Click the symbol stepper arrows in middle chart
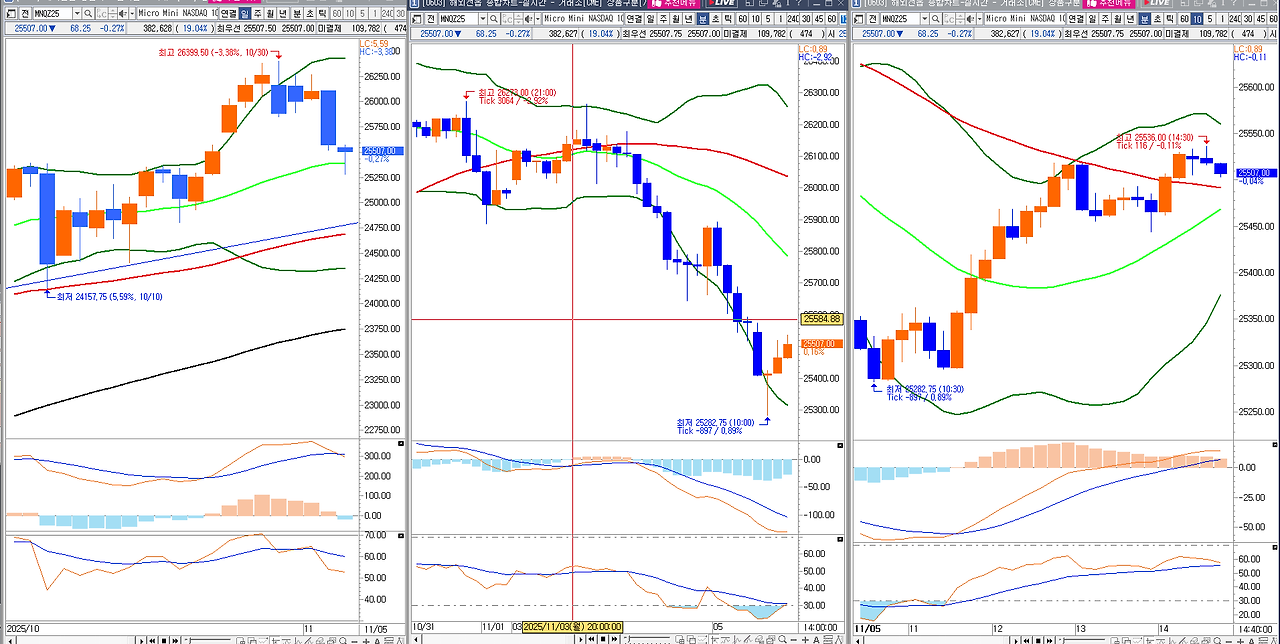 point(519,19)
